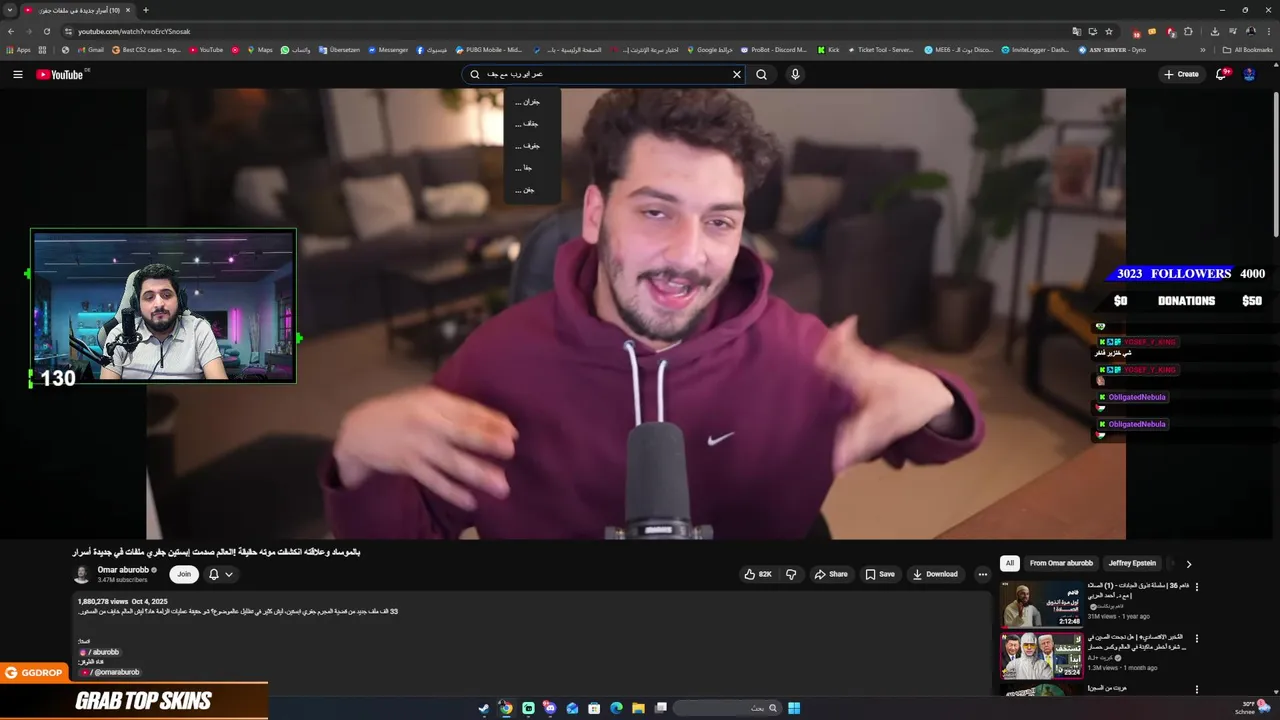Open the Omar aburobb channel name link
Screen dimensions: 1280x720
(123, 570)
